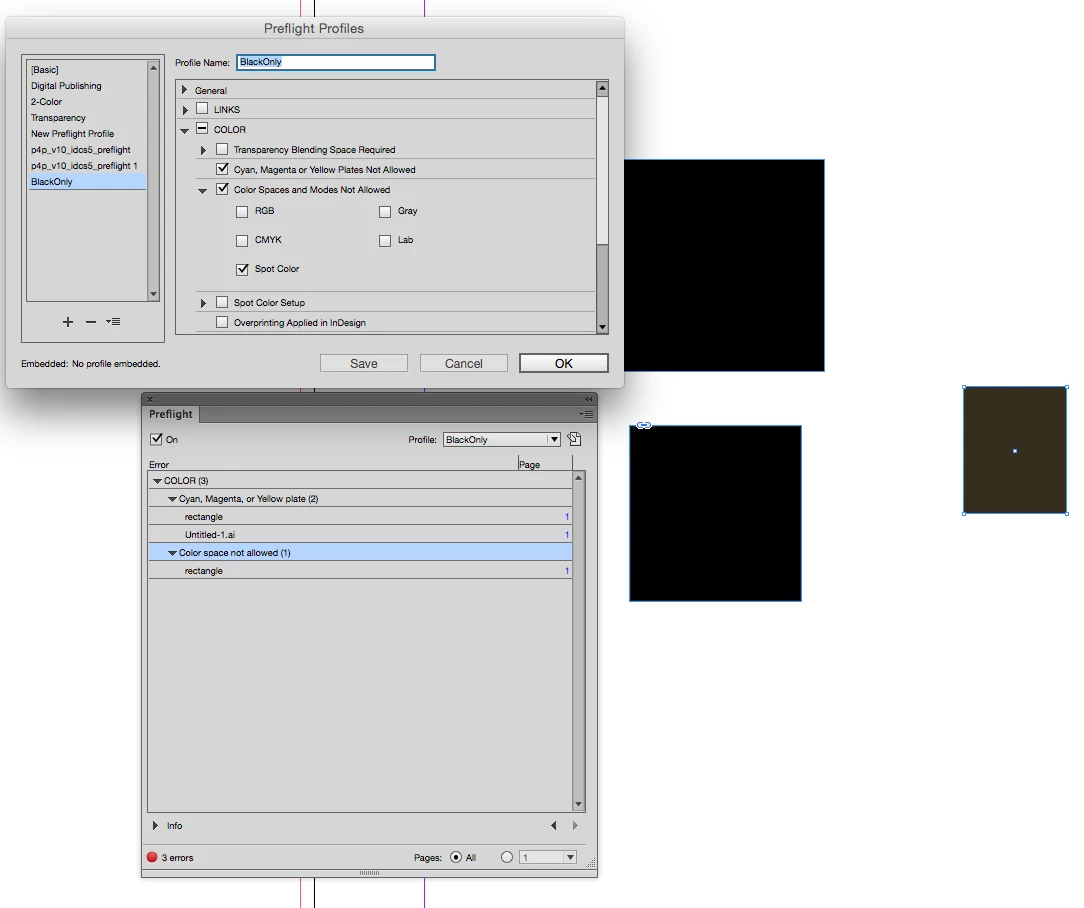Click OK in Preflight Profiles dialog
The width and height of the screenshot is (1084, 908).
(x=563, y=363)
